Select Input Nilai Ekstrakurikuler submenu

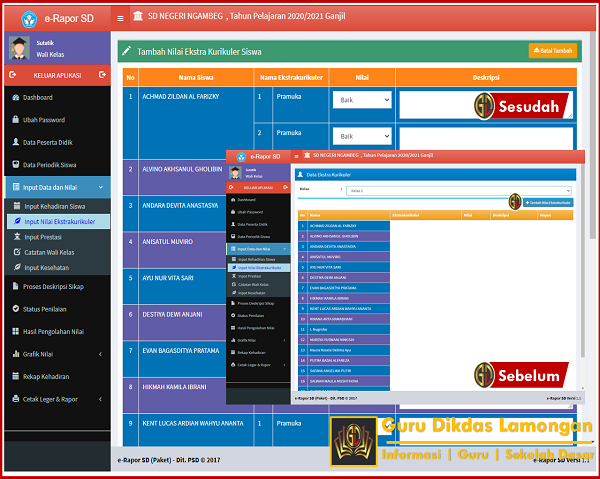(x=58, y=222)
